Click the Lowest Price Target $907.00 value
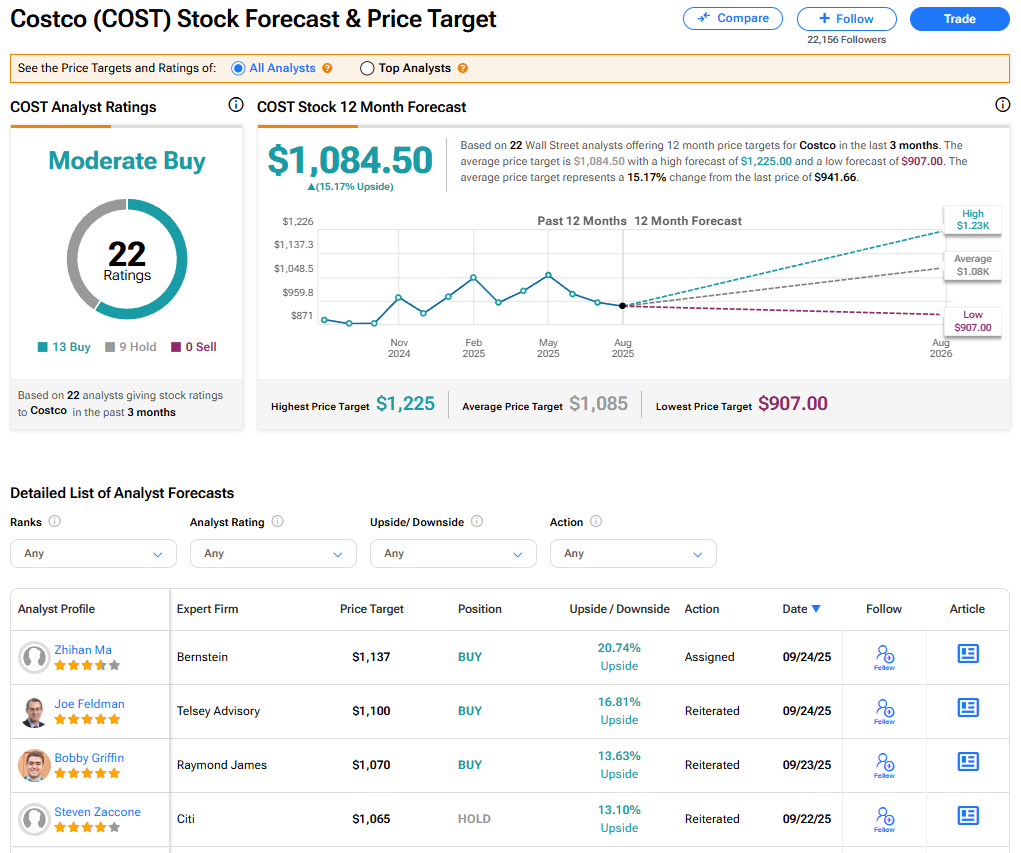 pyautogui.click(x=793, y=404)
